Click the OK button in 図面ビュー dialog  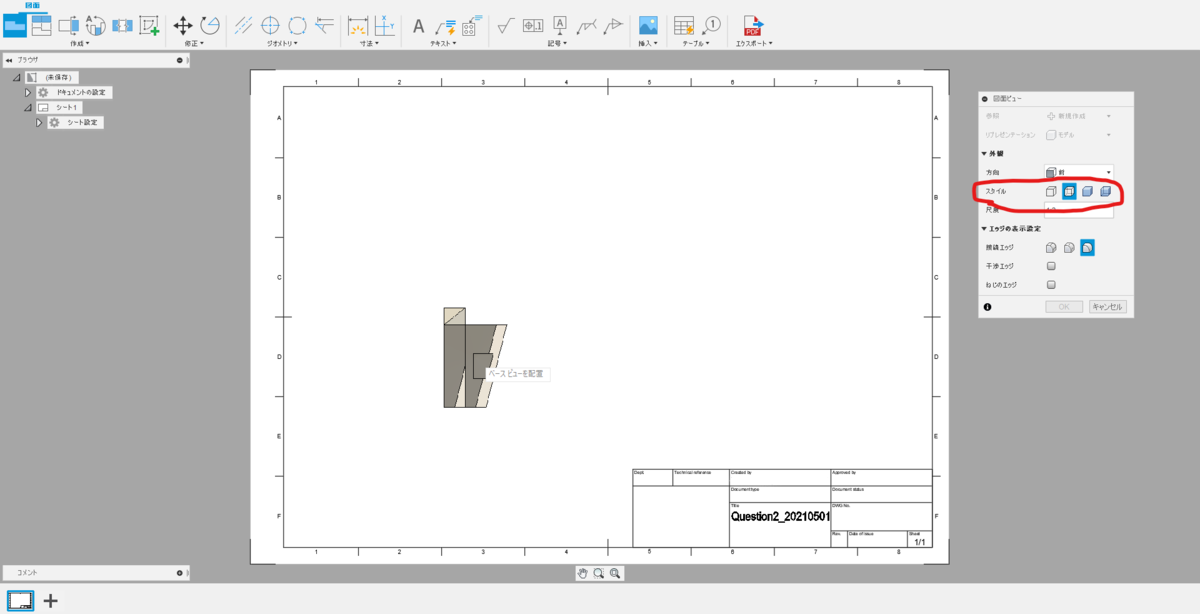coord(1064,307)
